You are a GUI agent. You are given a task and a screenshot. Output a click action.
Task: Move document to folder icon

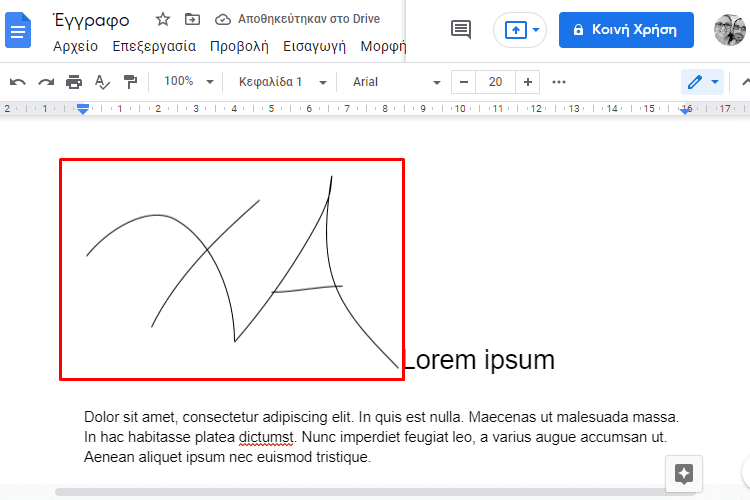tap(192, 20)
